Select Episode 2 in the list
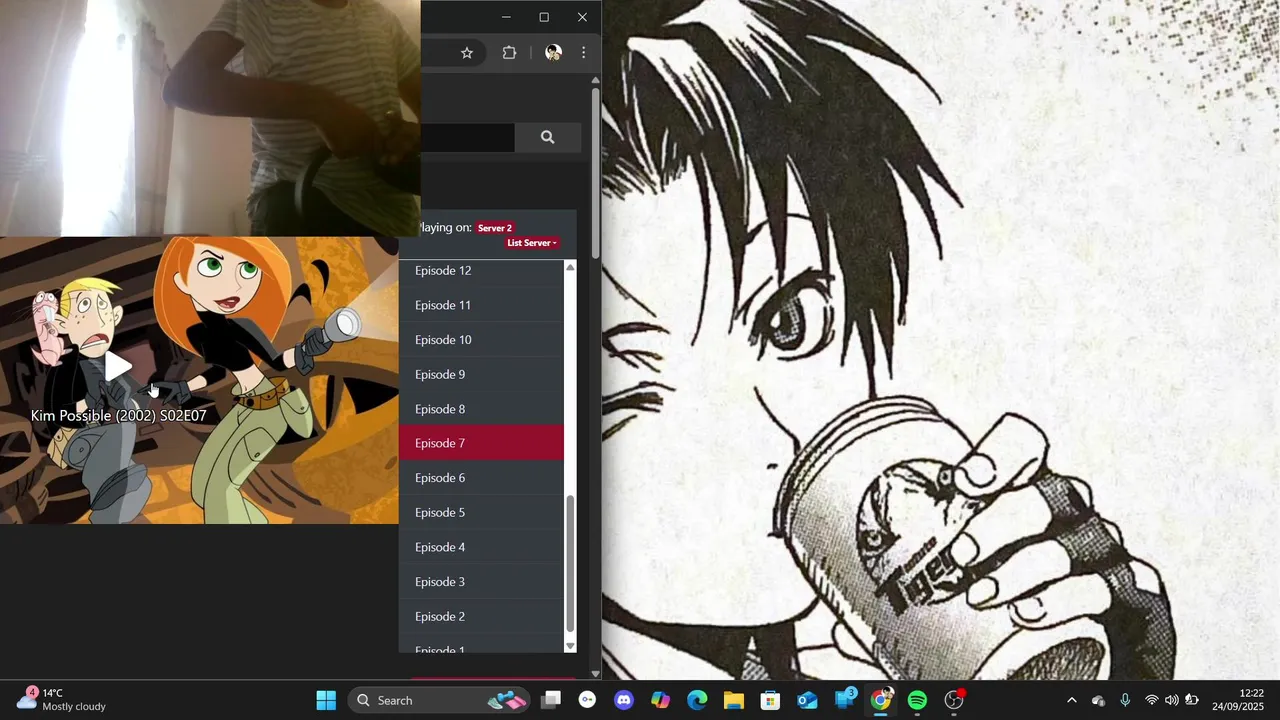Screen dimensions: 1280x720 [x=481, y=616]
